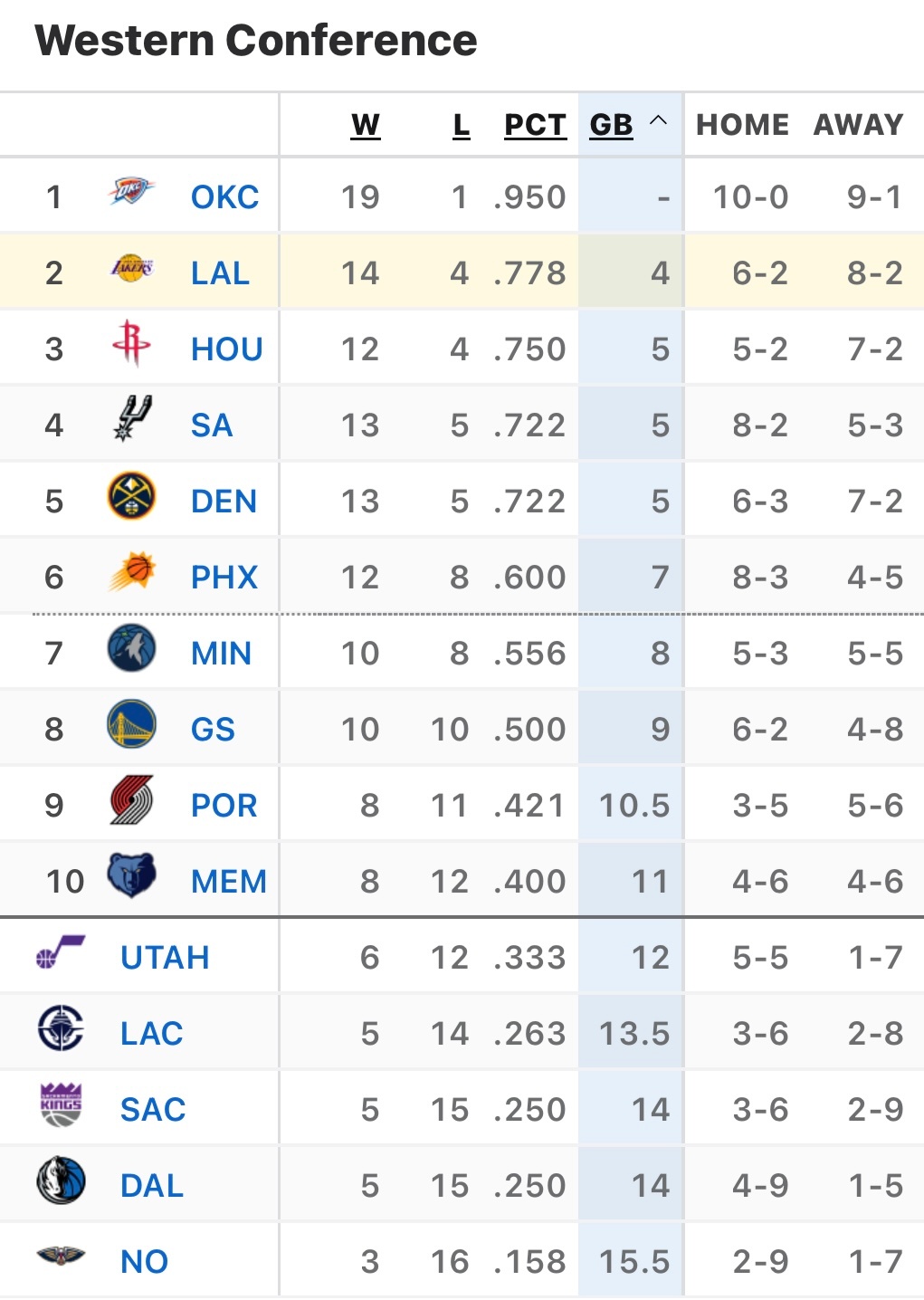Open the MEM team link
The image size is (924, 1300).
[x=228, y=882]
